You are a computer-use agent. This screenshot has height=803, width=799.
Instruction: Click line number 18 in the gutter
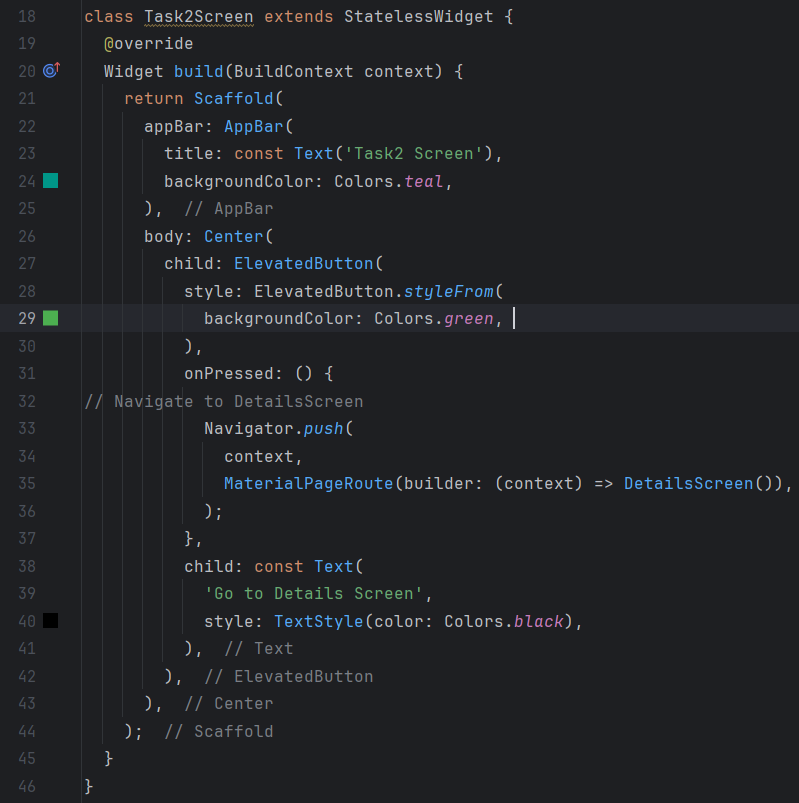coord(27,16)
